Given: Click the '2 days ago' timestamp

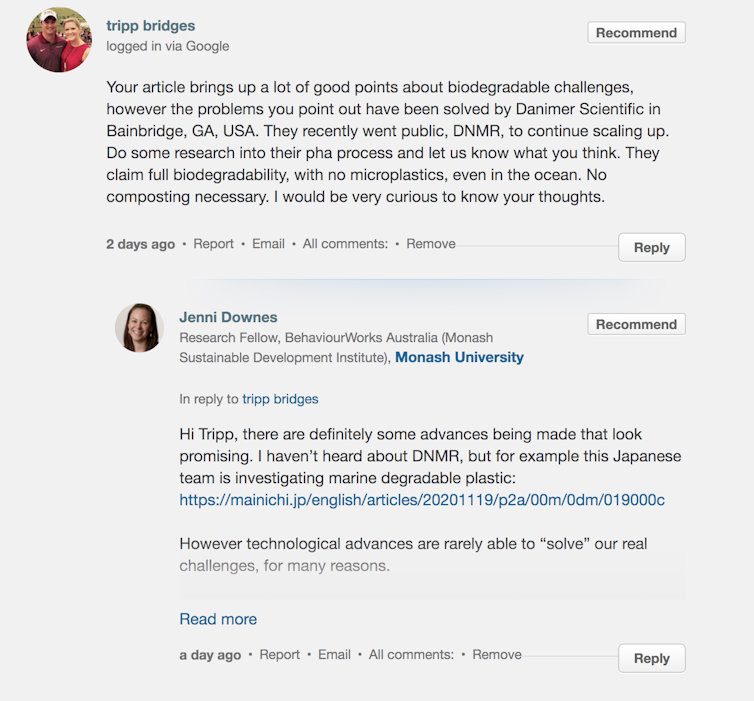Looking at the screenshot, I should click(x=140, y=244).
